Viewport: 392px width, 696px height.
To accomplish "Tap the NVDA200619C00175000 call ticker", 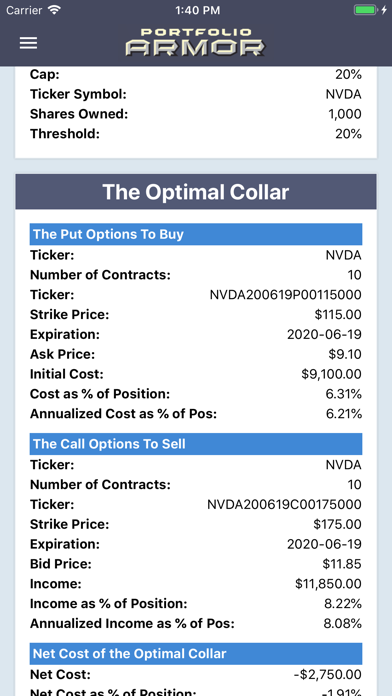I will click(285, 505).
